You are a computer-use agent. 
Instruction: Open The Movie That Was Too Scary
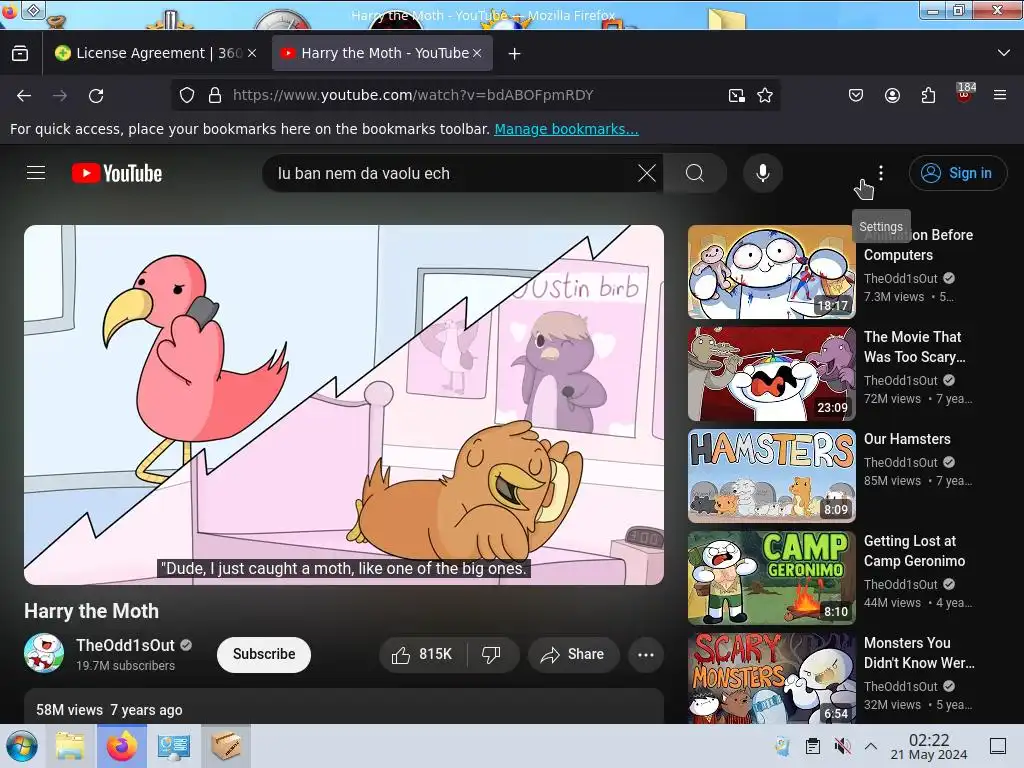coord(914,347)
